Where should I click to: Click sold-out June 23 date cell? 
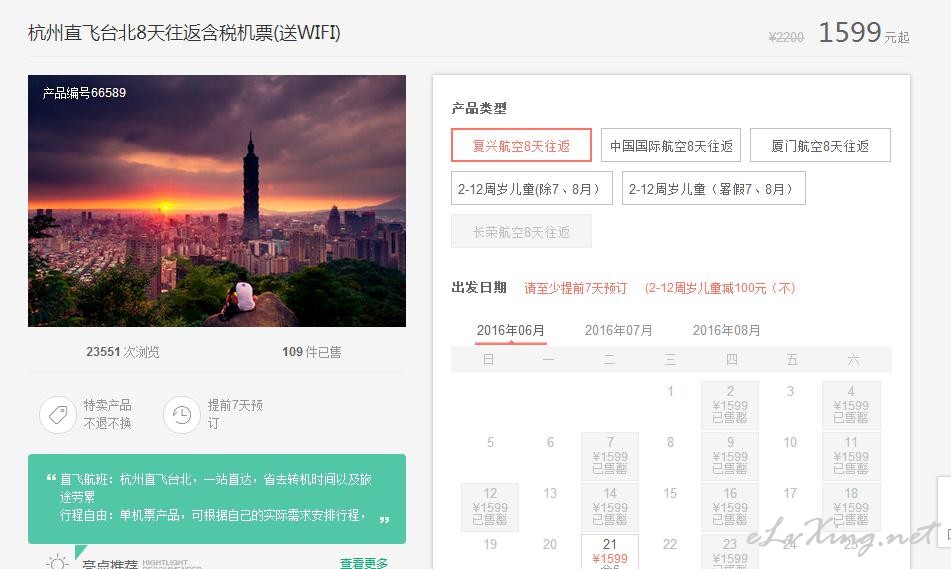pyautogui.click(x=730, y=551)
